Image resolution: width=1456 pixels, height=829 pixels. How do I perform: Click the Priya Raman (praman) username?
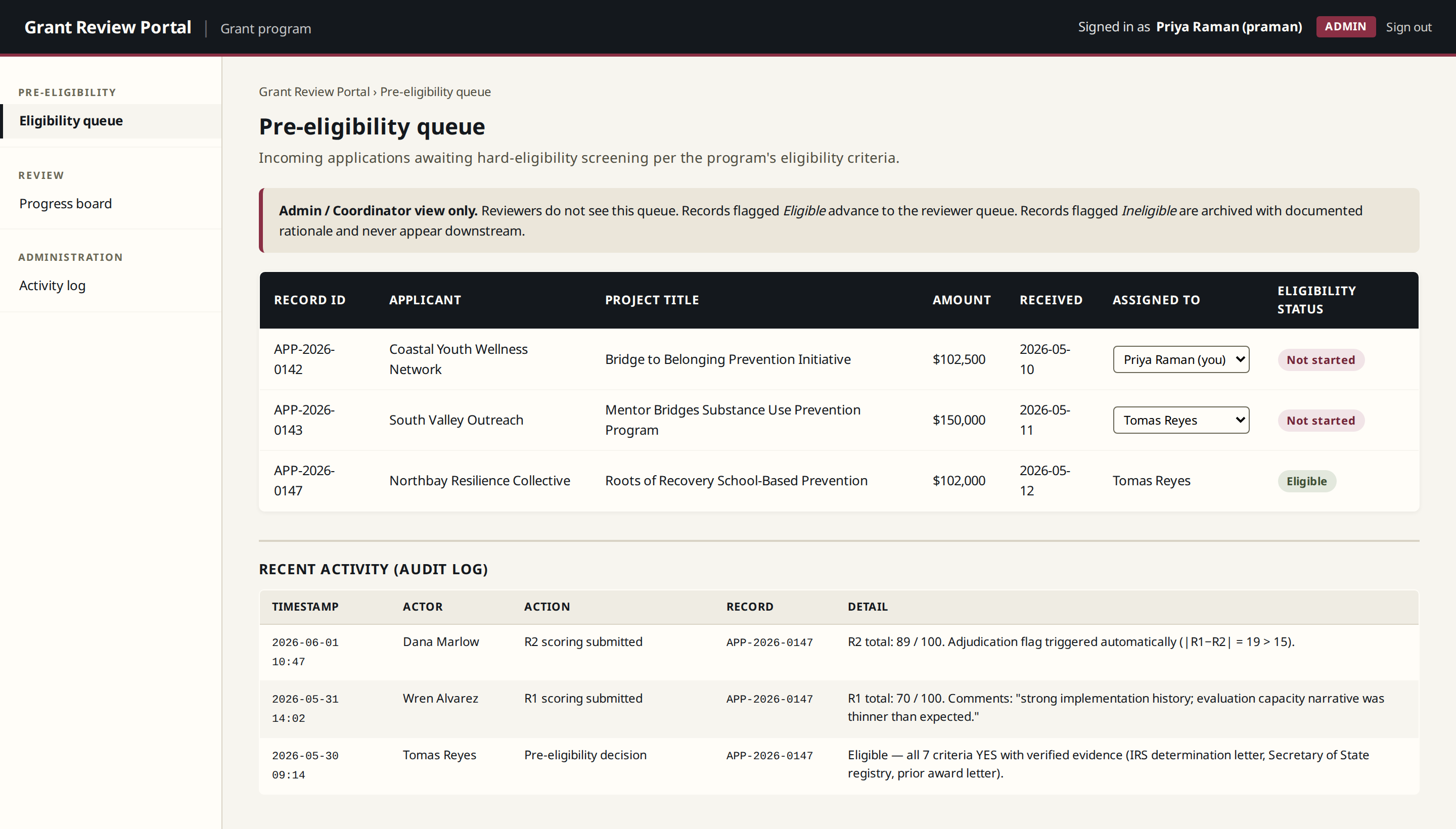coord(1229,27)
